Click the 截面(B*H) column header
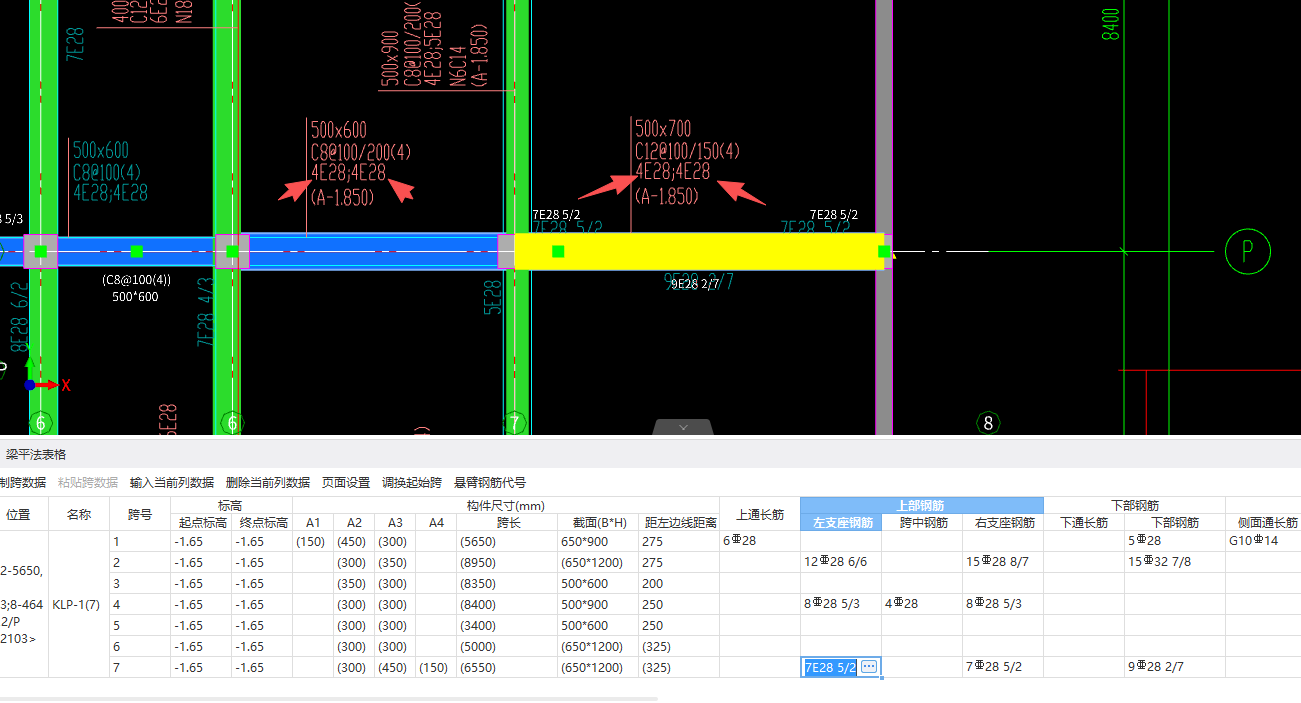Image resolution: width=1301 pixels, height=703 pixels. point(598,522)
